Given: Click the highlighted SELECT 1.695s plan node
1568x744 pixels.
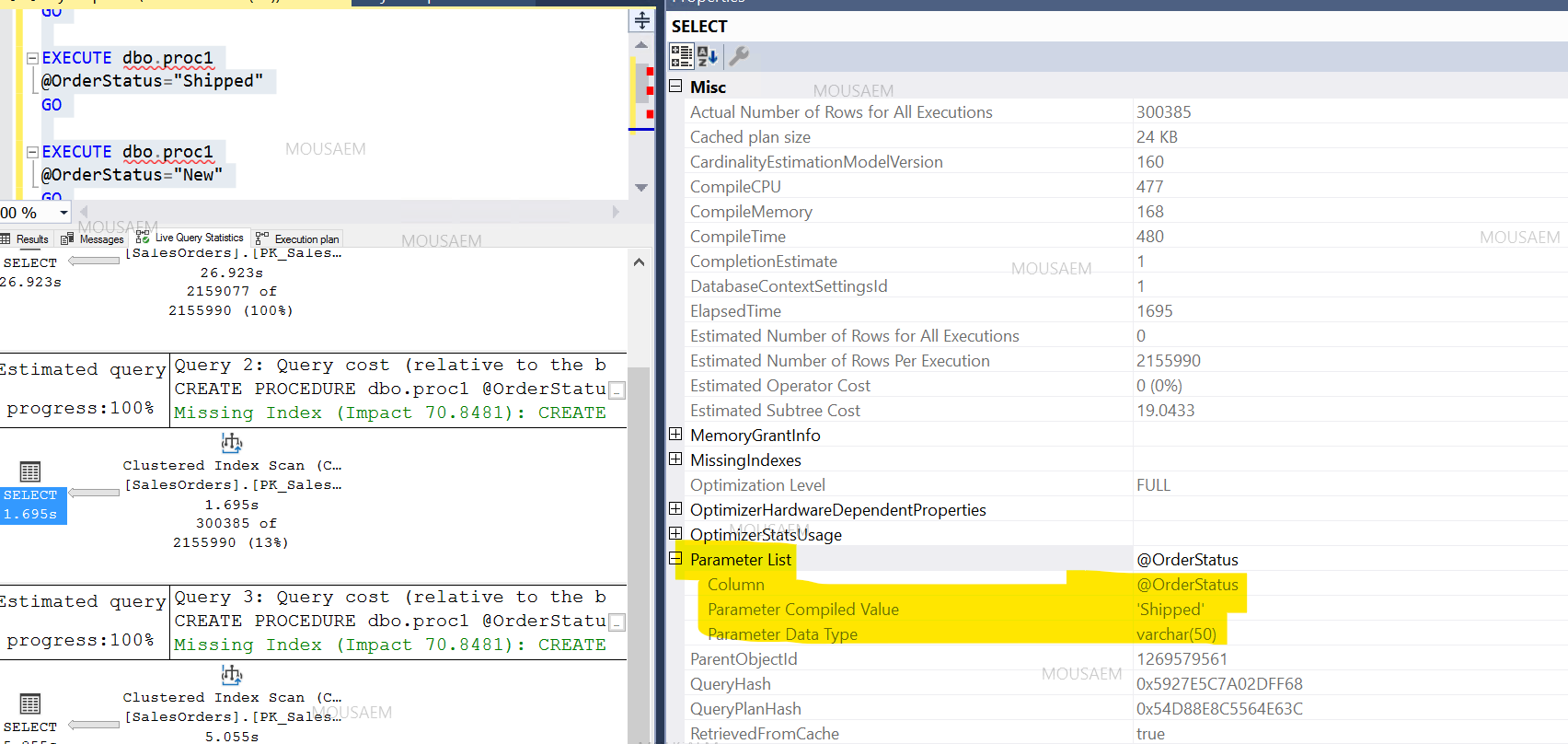Looking at the screenshot, I should click(x=31, y=505).
